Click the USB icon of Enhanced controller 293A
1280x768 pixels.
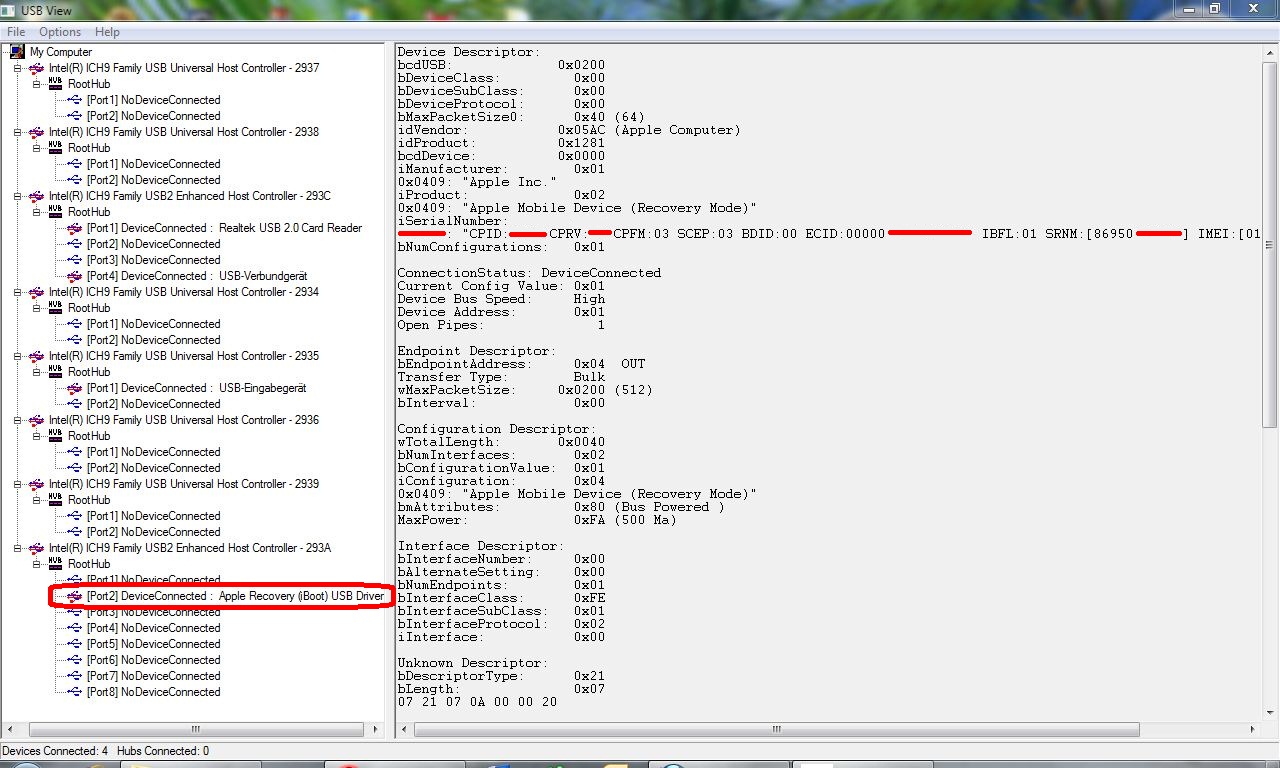tap(37, 548)
